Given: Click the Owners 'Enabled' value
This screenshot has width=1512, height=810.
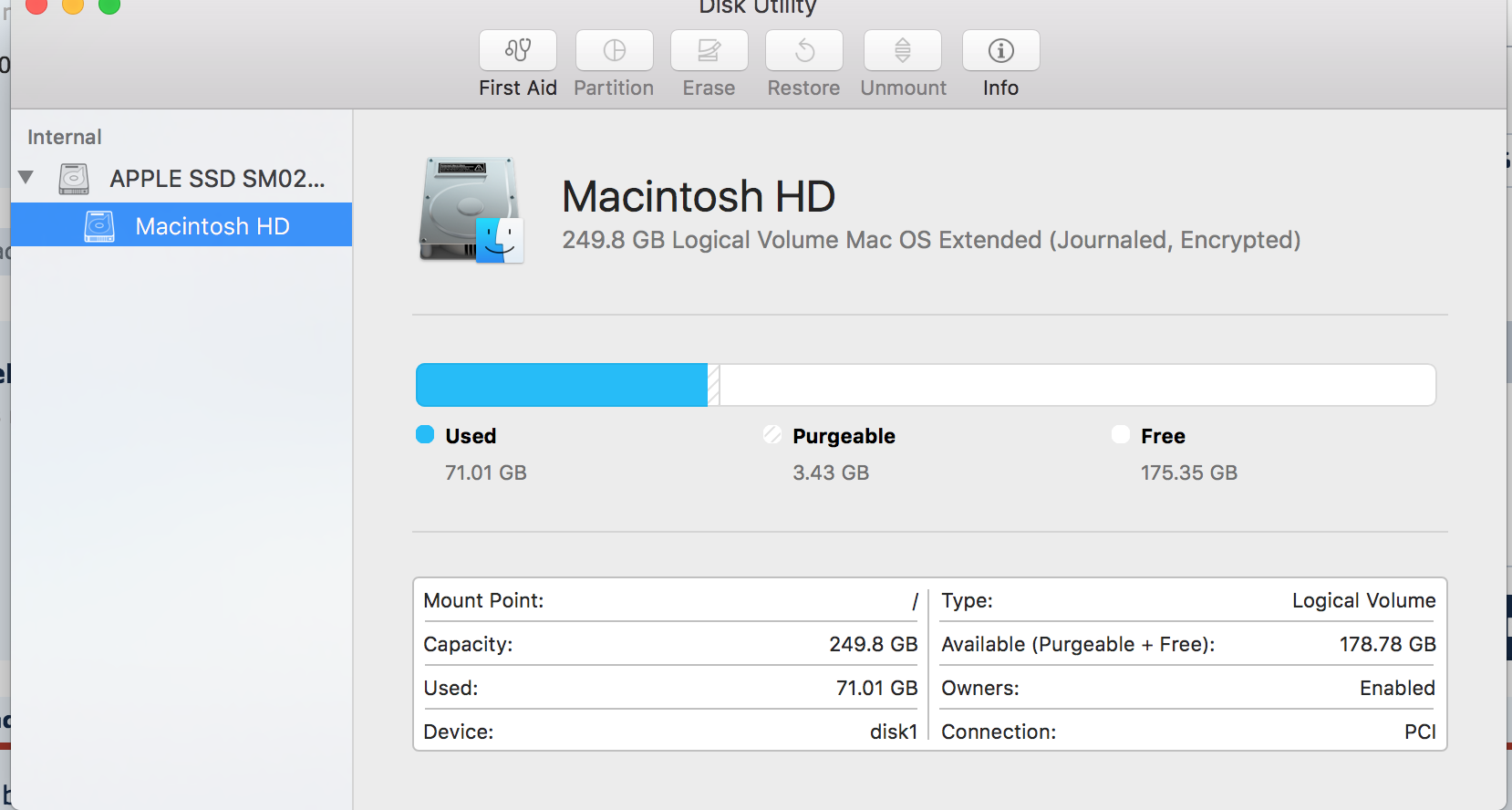Looking at the screenshot, I should (1397, 688).
